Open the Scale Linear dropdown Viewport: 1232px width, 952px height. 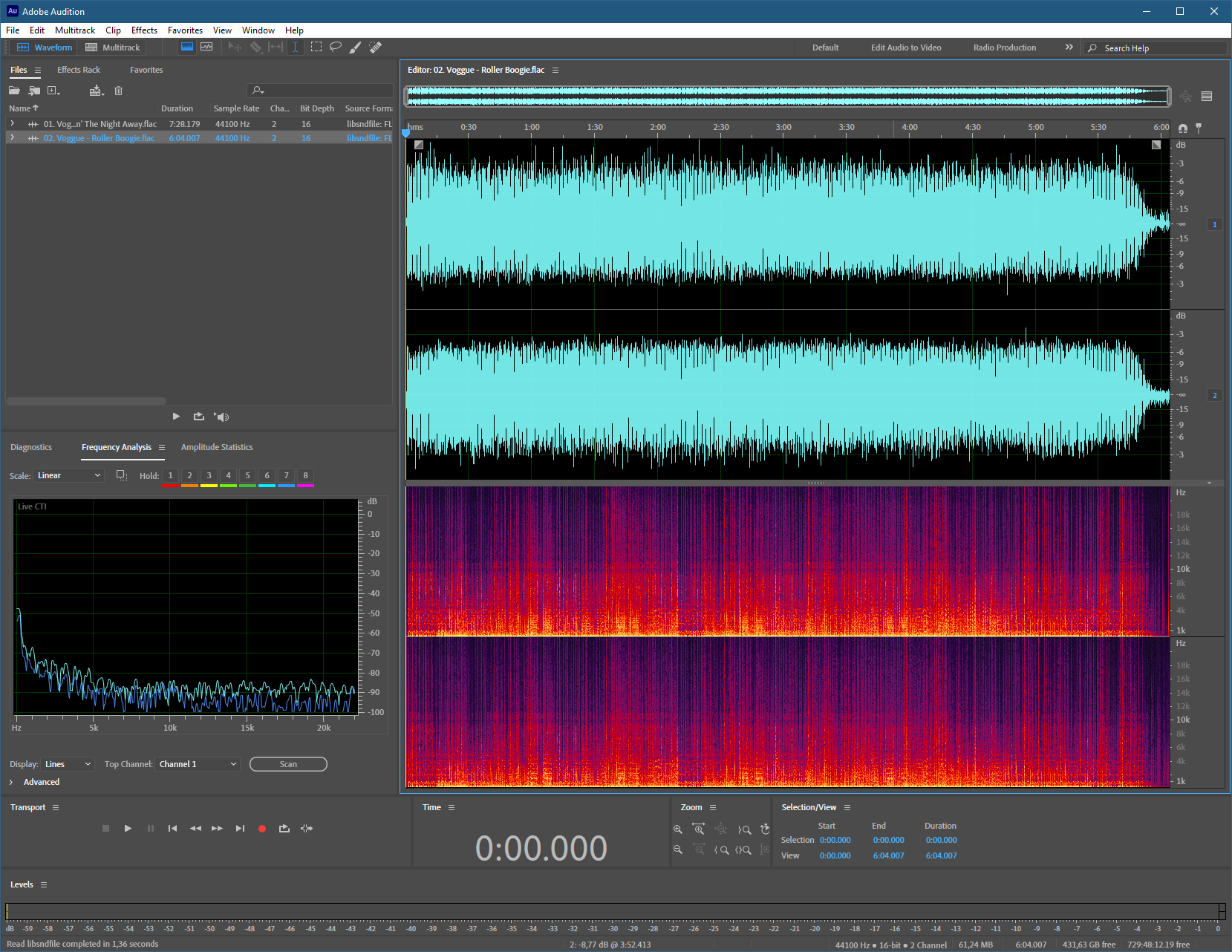click(68, 475)
